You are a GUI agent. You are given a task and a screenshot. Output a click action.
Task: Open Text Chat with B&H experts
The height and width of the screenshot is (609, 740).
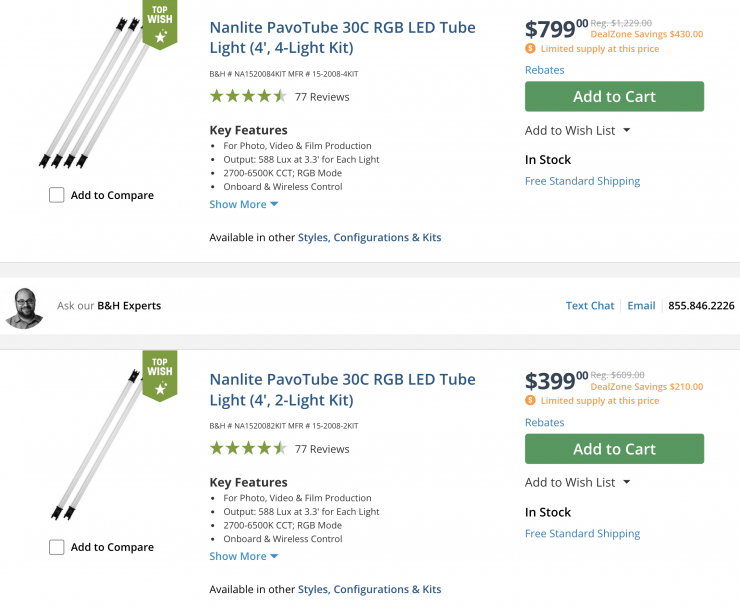[590, 306]
